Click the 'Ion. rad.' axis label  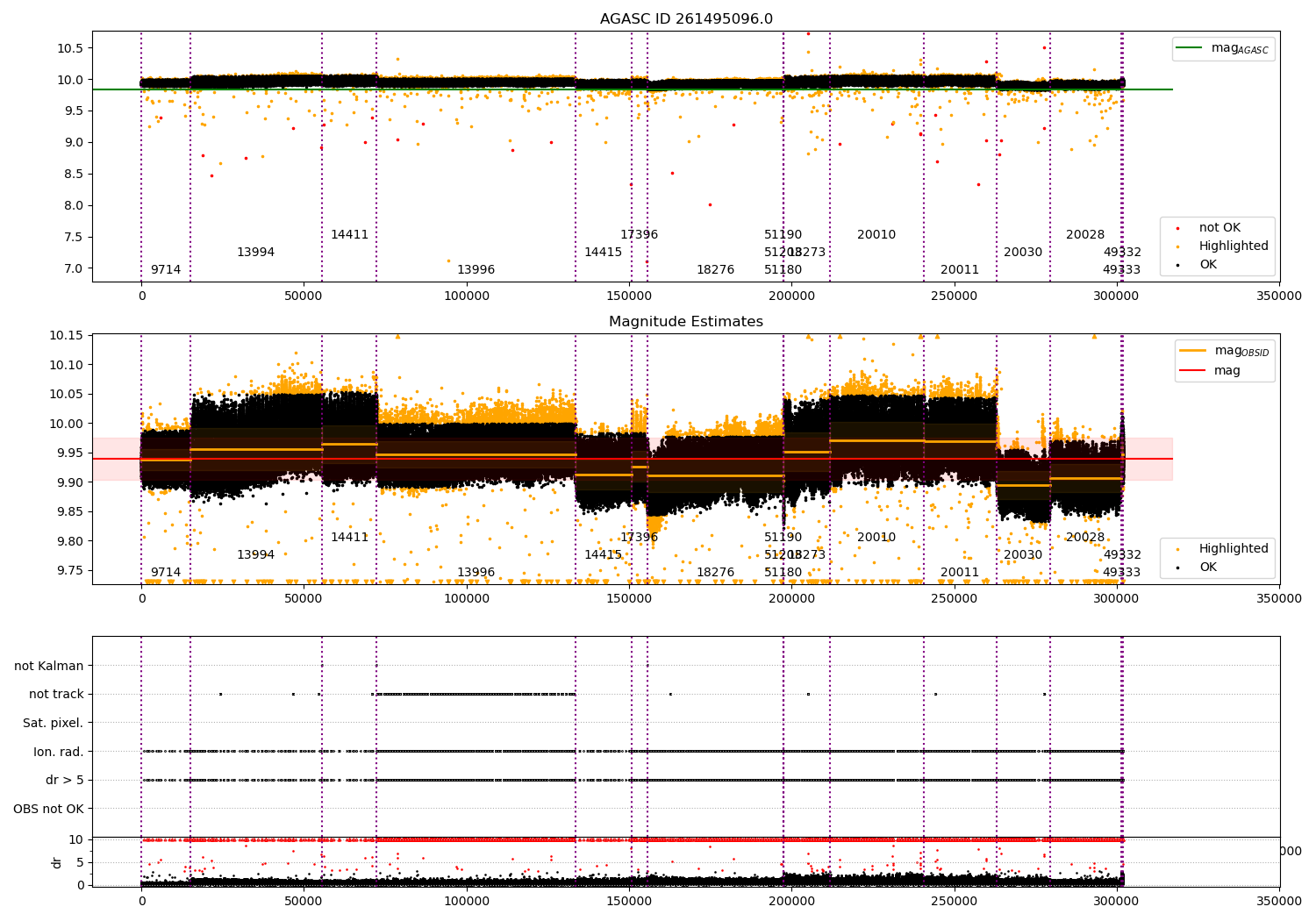(59, 753)
